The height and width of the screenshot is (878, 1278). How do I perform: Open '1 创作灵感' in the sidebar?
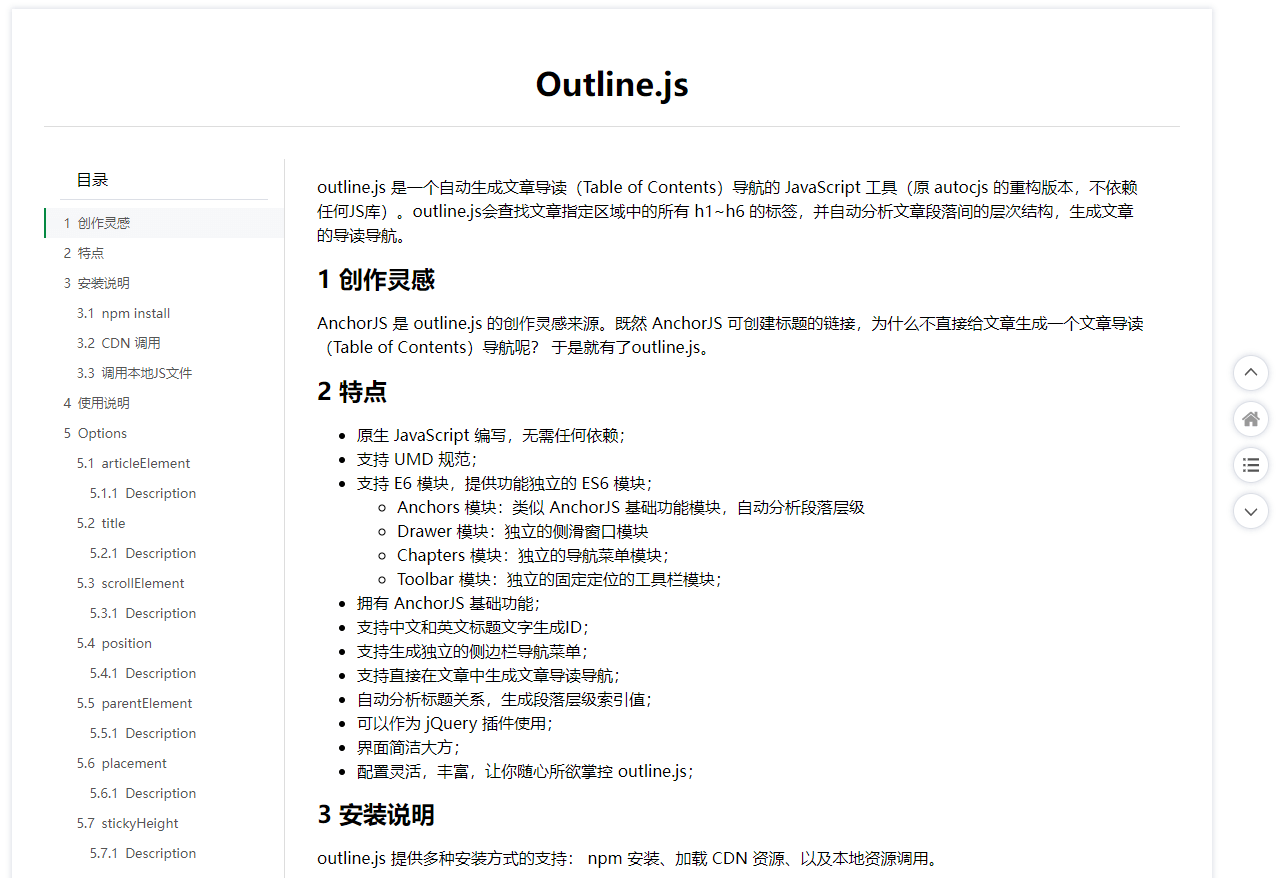point(164,223)
